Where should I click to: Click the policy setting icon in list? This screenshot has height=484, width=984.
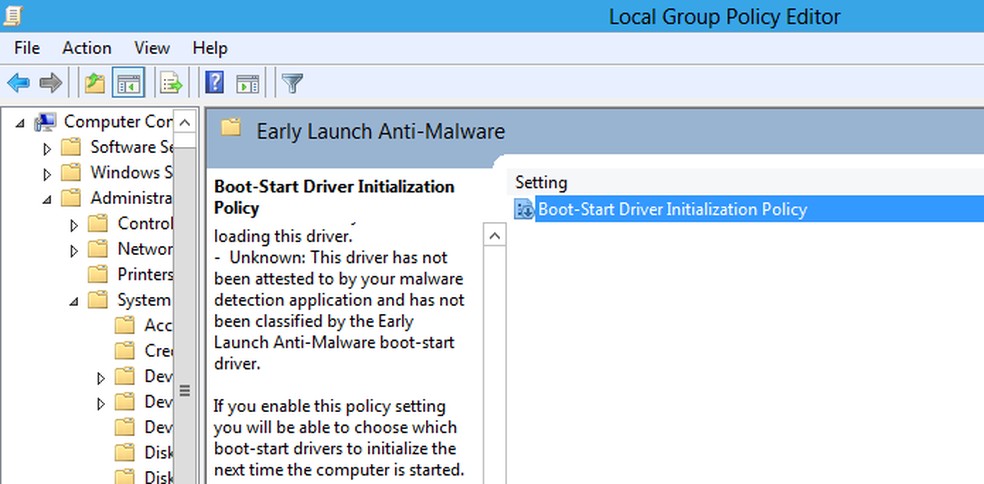pos(525,209)
